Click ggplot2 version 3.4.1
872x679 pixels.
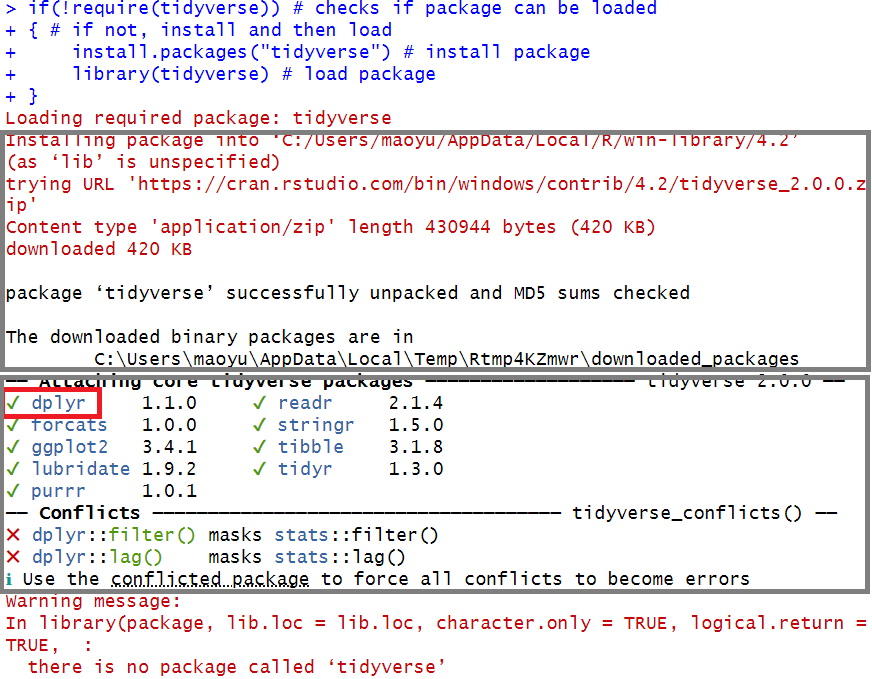pyautogui.click(x=169, y=447)
